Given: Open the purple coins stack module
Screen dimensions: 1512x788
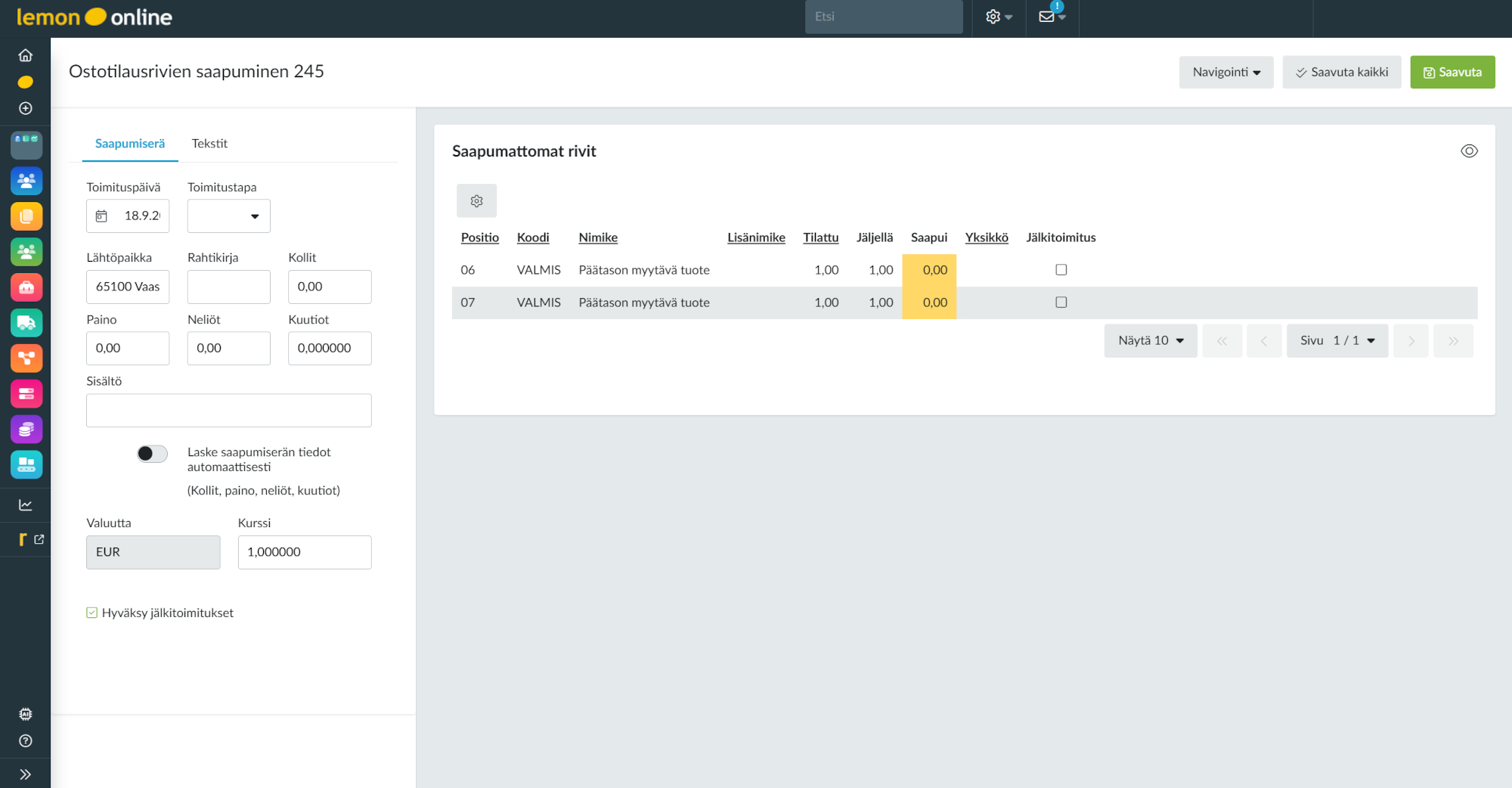Looking at the screenshot, I should tap(26, 430).
